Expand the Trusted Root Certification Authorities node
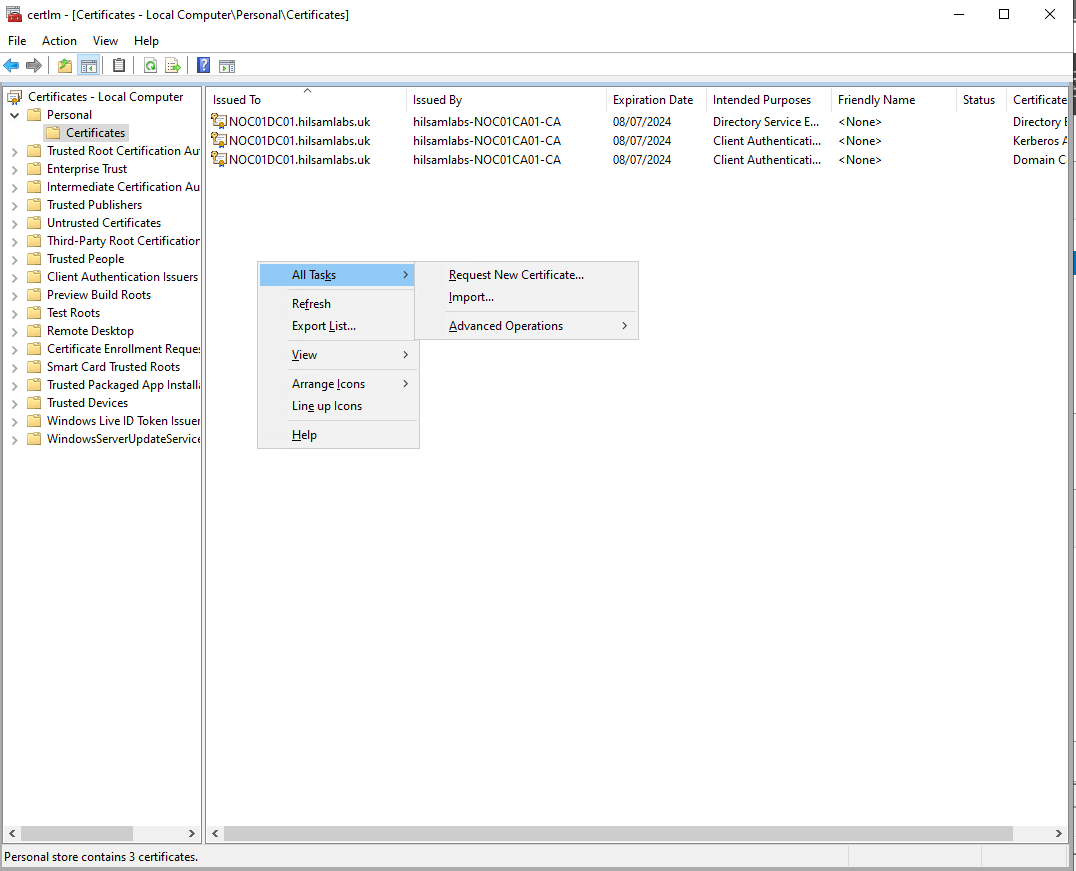 (14, 152)
